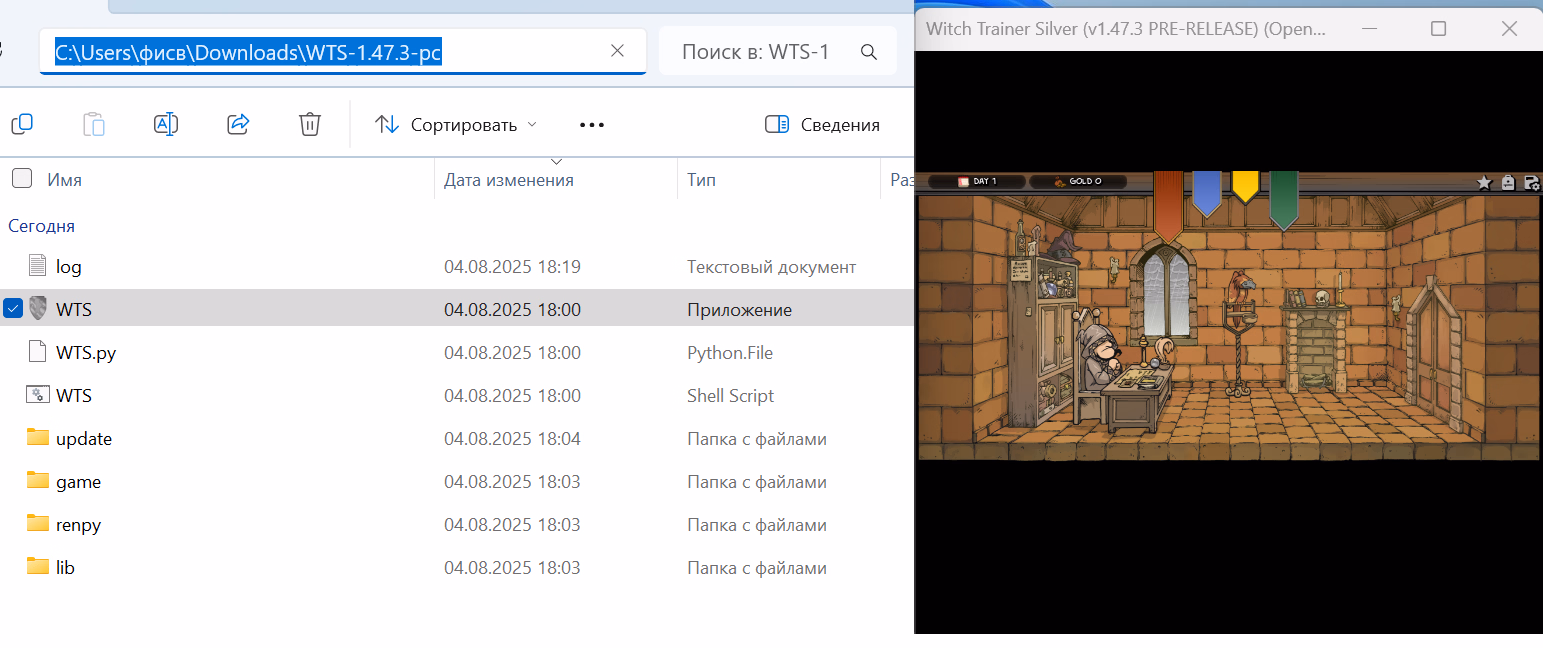Clear the address bar with X button

pyautogui.click(x=617, y=51)
